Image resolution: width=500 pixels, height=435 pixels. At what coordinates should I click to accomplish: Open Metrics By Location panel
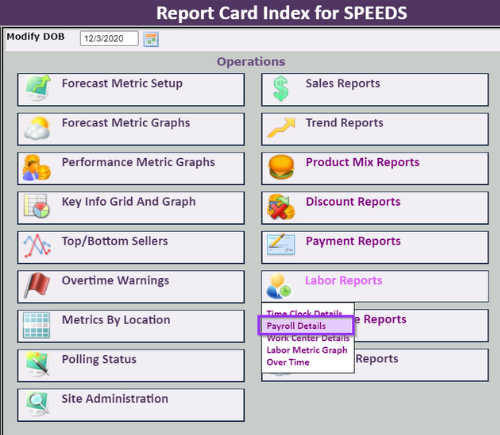(131, 326)
